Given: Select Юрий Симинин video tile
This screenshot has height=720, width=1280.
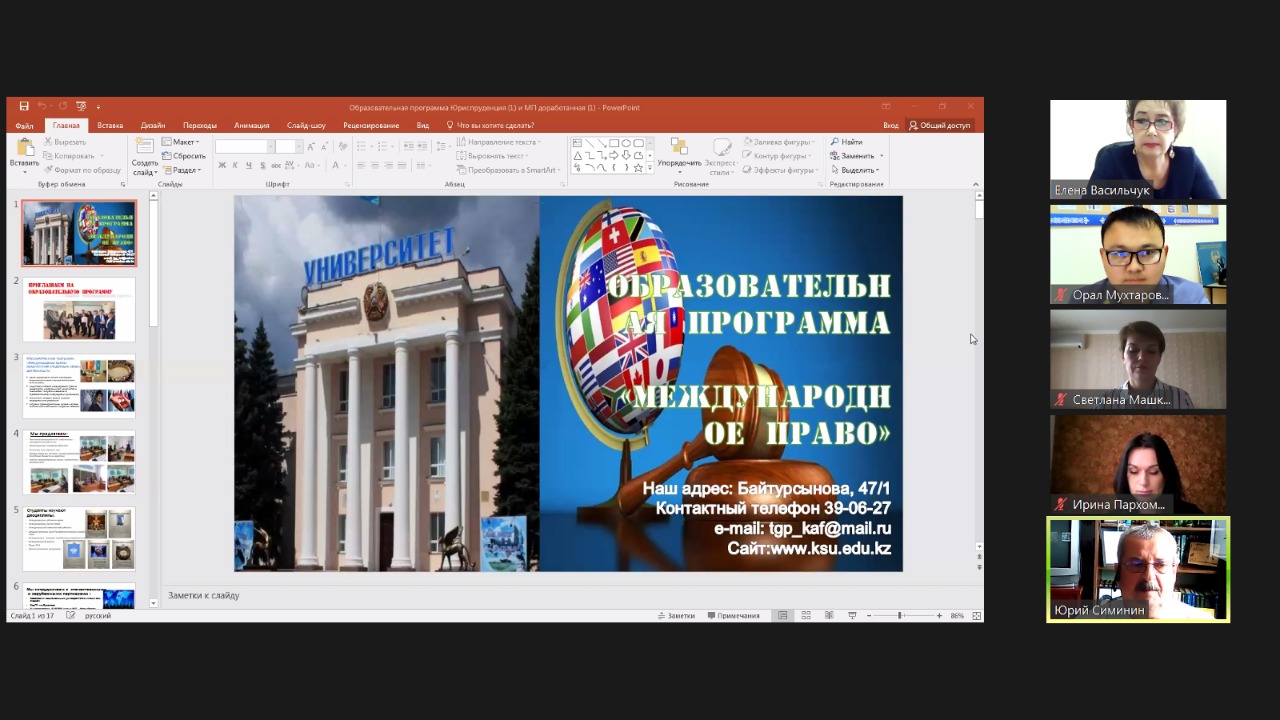Looking at the screenshot, I should [x=1138, y=569].
